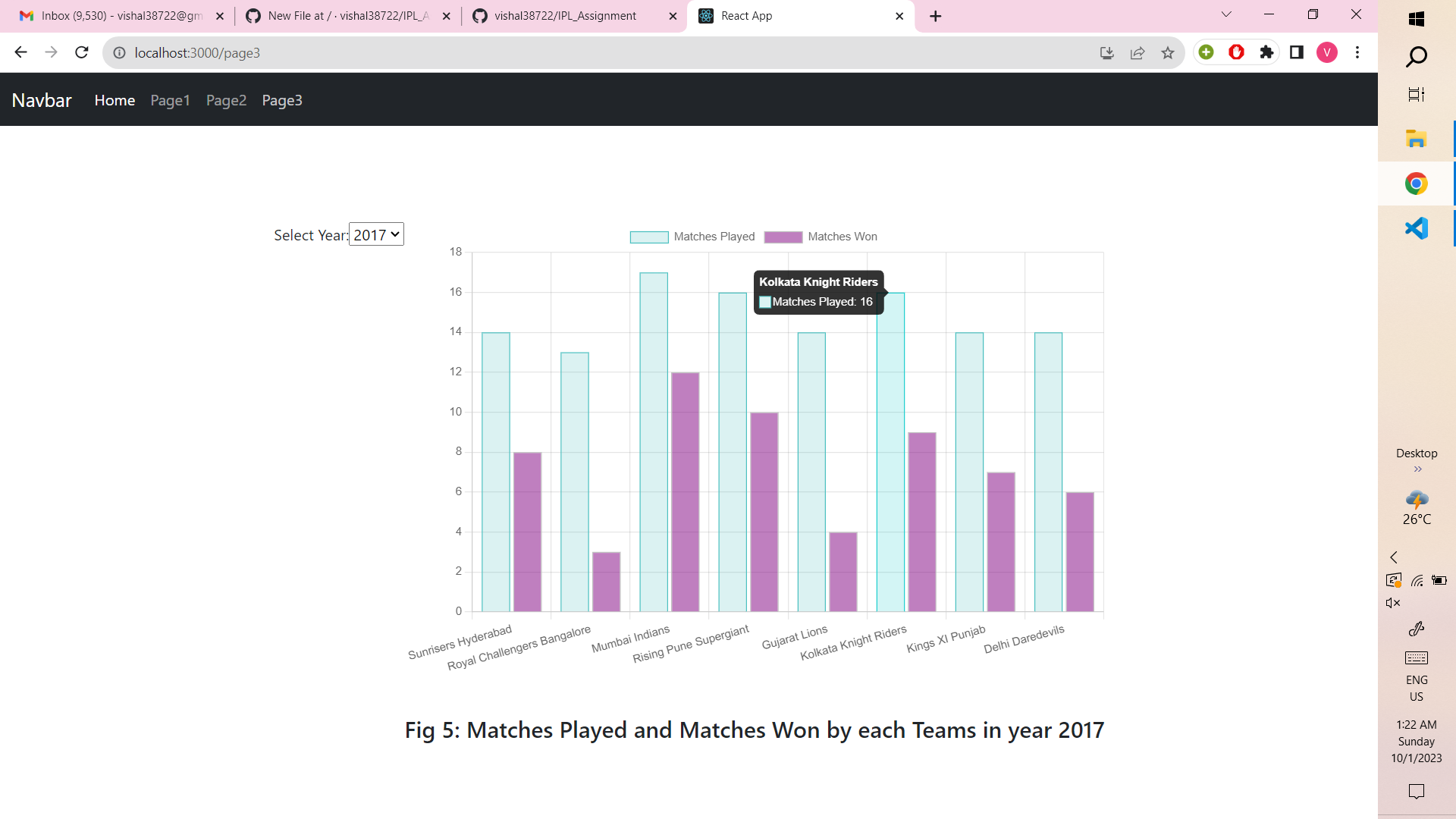
Task: Click Delhi Daredevils Matches Played bar
Action: 1049,472
